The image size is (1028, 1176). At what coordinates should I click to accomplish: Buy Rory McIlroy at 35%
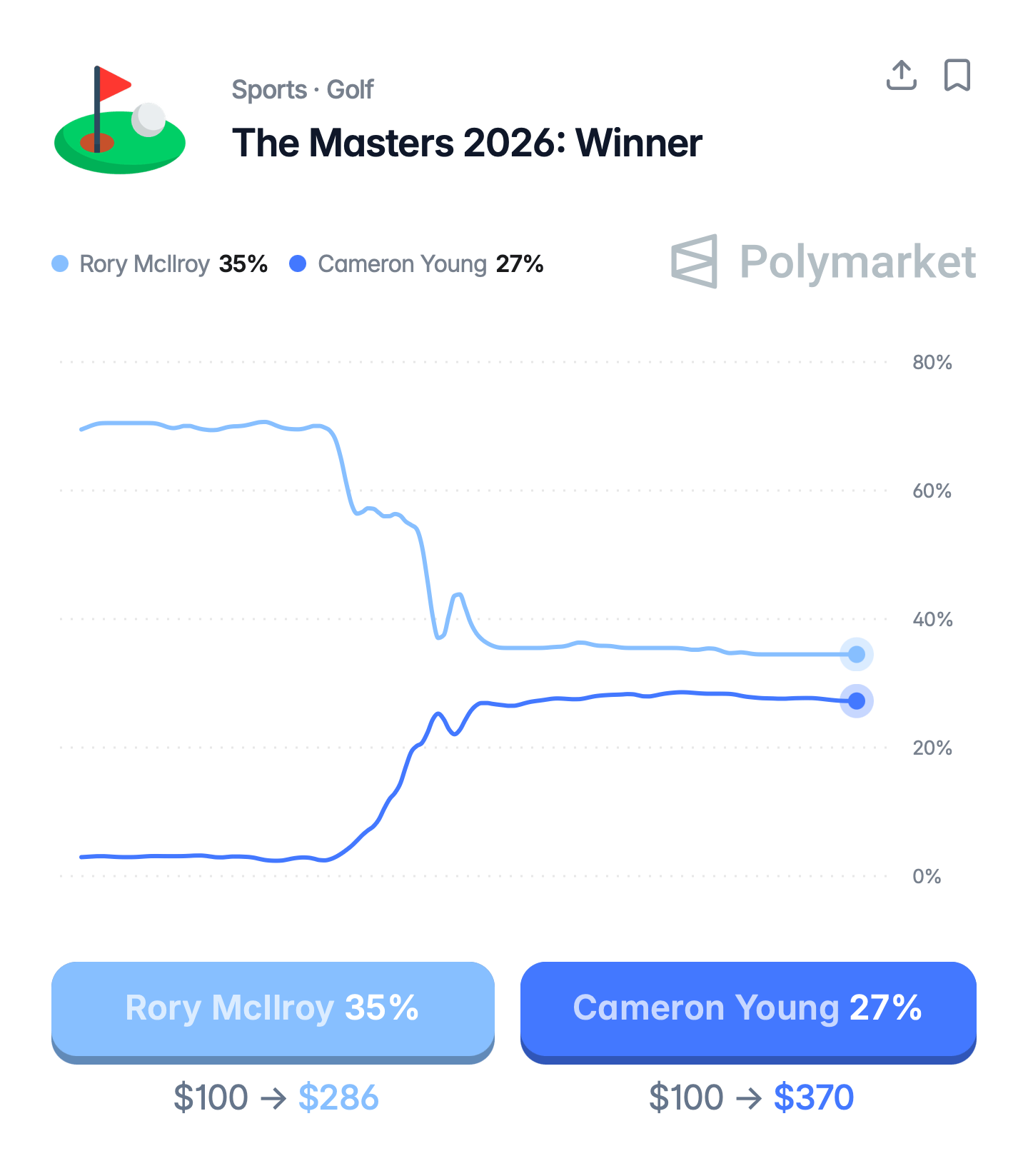[x=273, y=1009]
